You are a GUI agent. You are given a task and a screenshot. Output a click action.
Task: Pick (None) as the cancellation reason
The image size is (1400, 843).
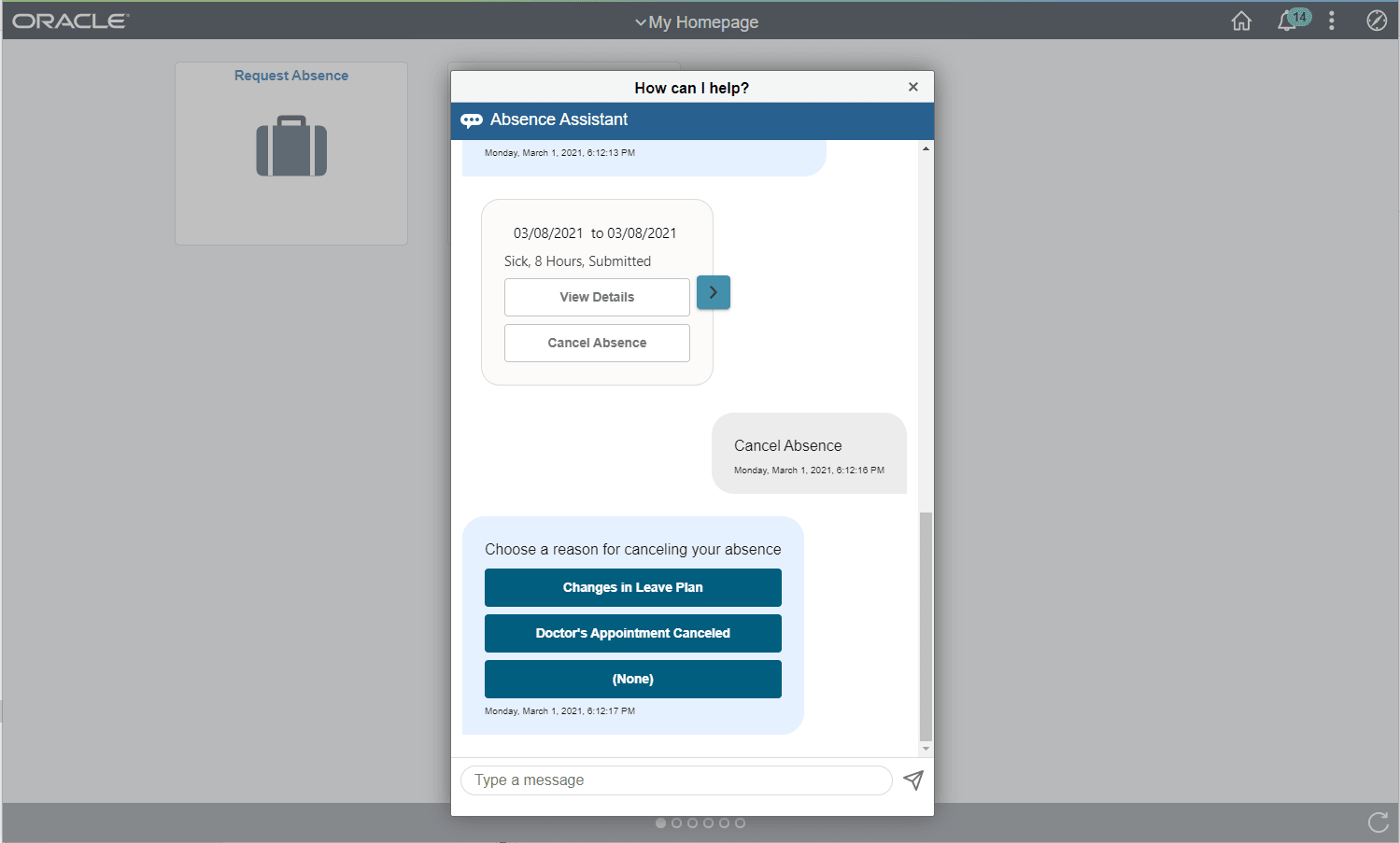(632, 679)
